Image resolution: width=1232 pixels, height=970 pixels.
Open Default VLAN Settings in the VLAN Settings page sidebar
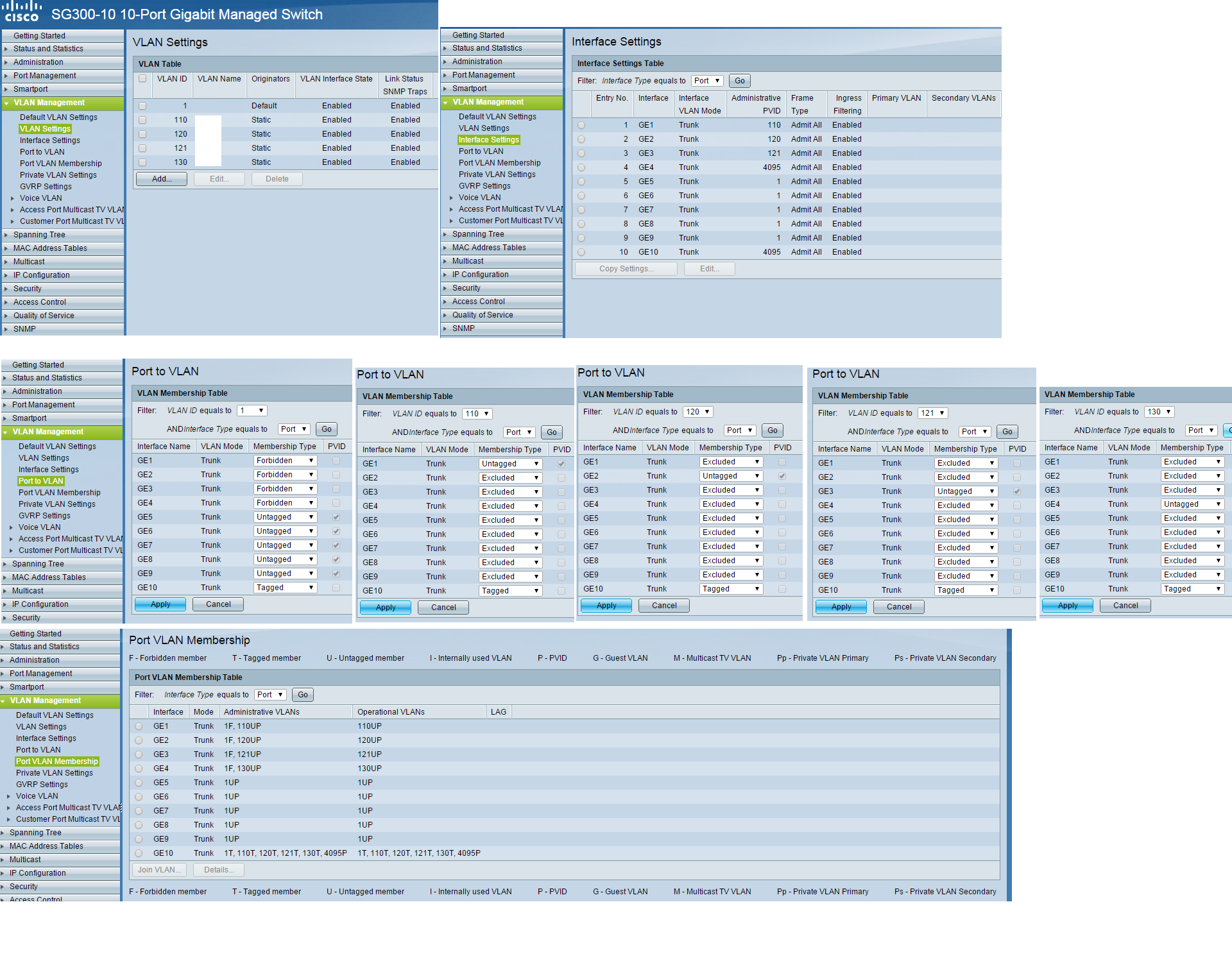pos(58,117)
